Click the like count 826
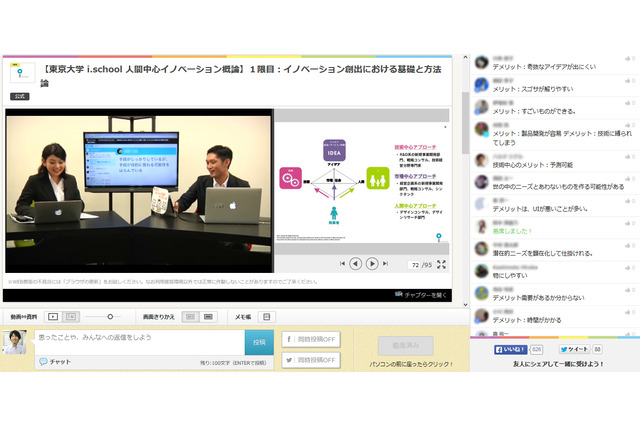The image size is (640, 426). click(536, 350)
